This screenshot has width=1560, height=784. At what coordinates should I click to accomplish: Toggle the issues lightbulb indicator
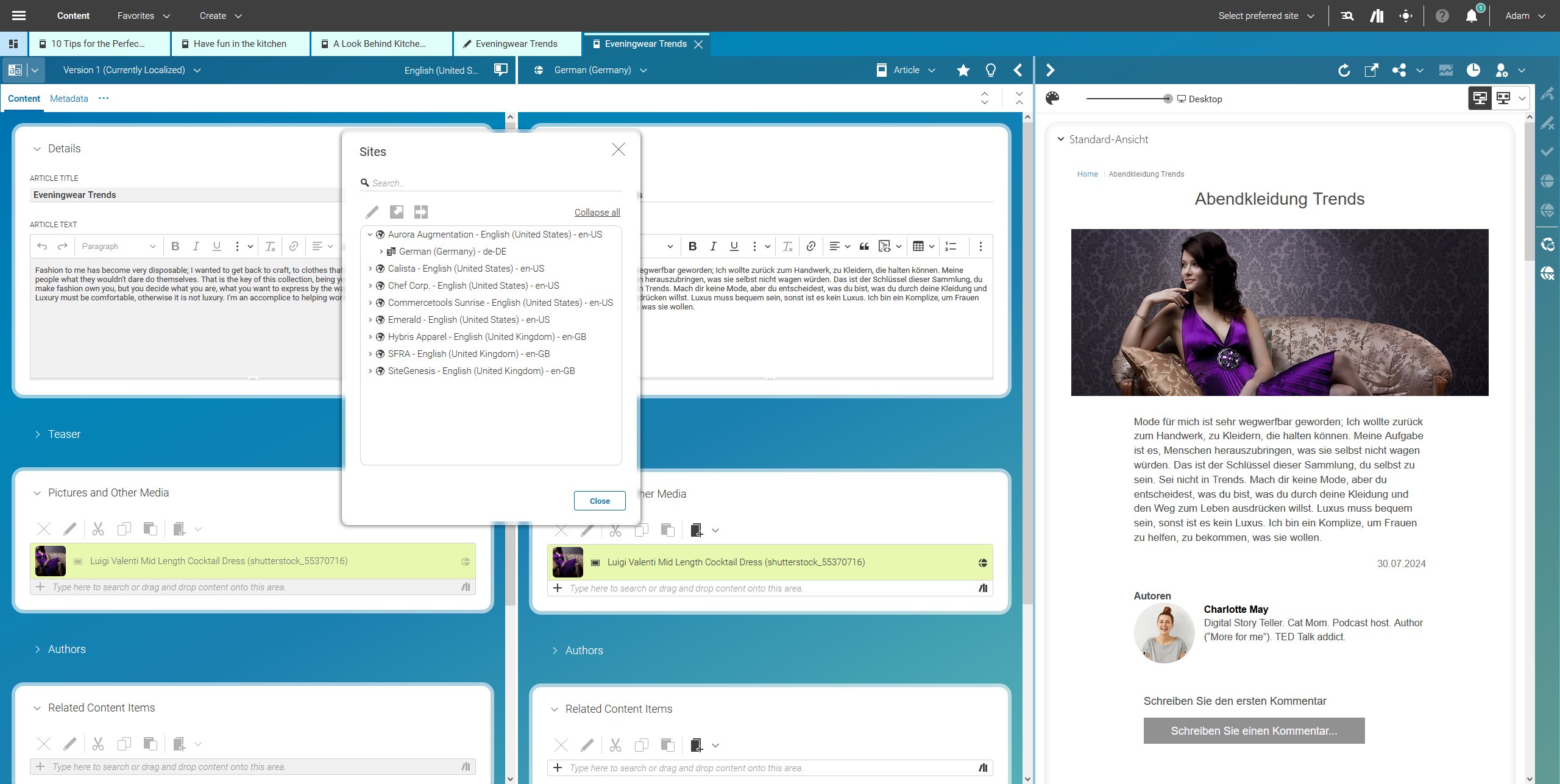[x=990, y=70]
